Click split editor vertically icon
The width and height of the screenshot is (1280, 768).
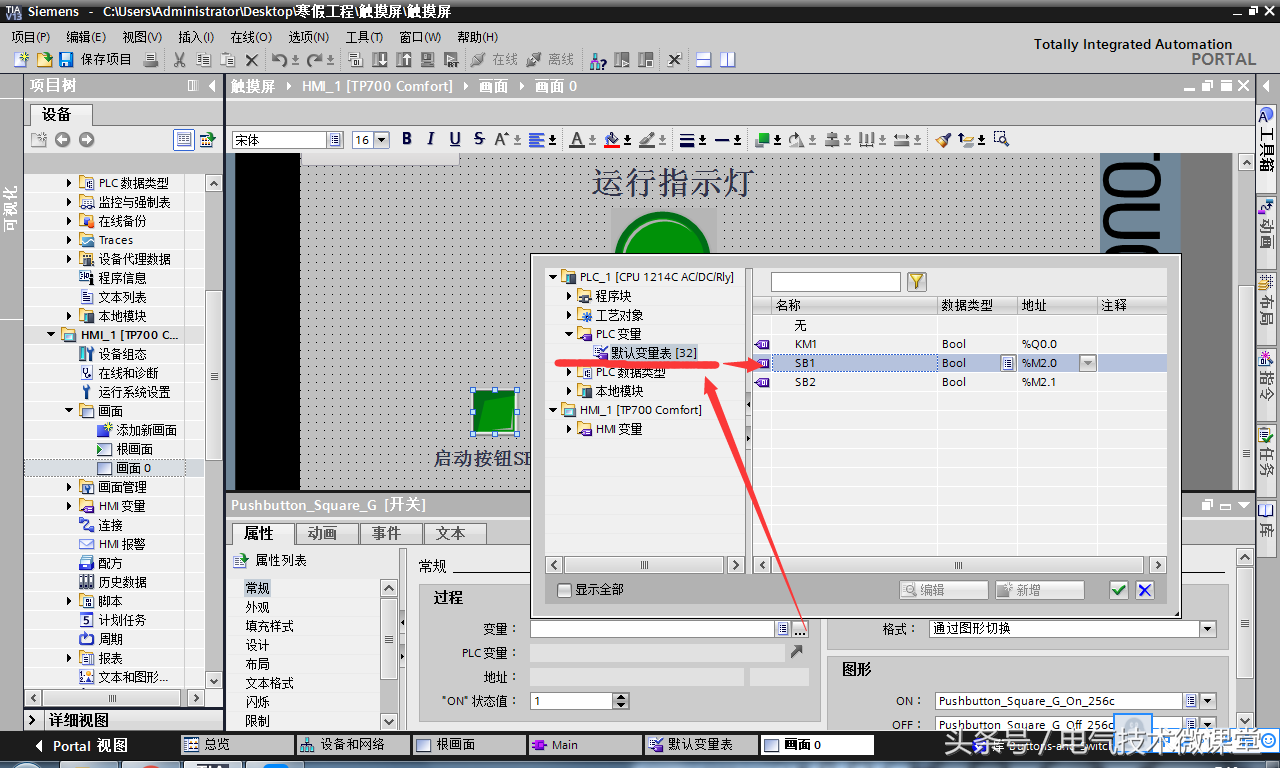[x=727, y=60]
